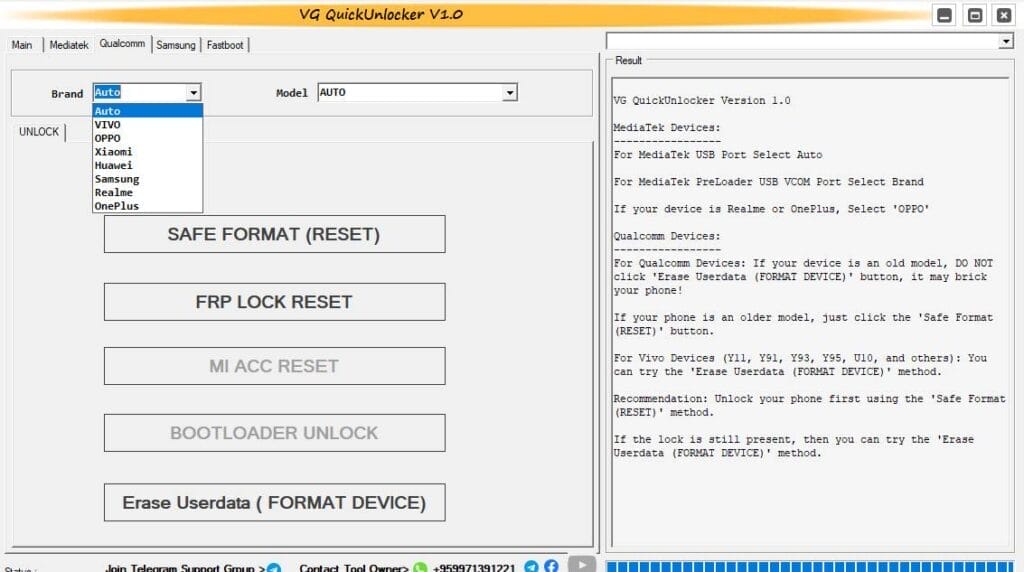Click 'VG QuickUnlocker V1.0' title text
The image size is (1024, 572).
coord(381,14)
